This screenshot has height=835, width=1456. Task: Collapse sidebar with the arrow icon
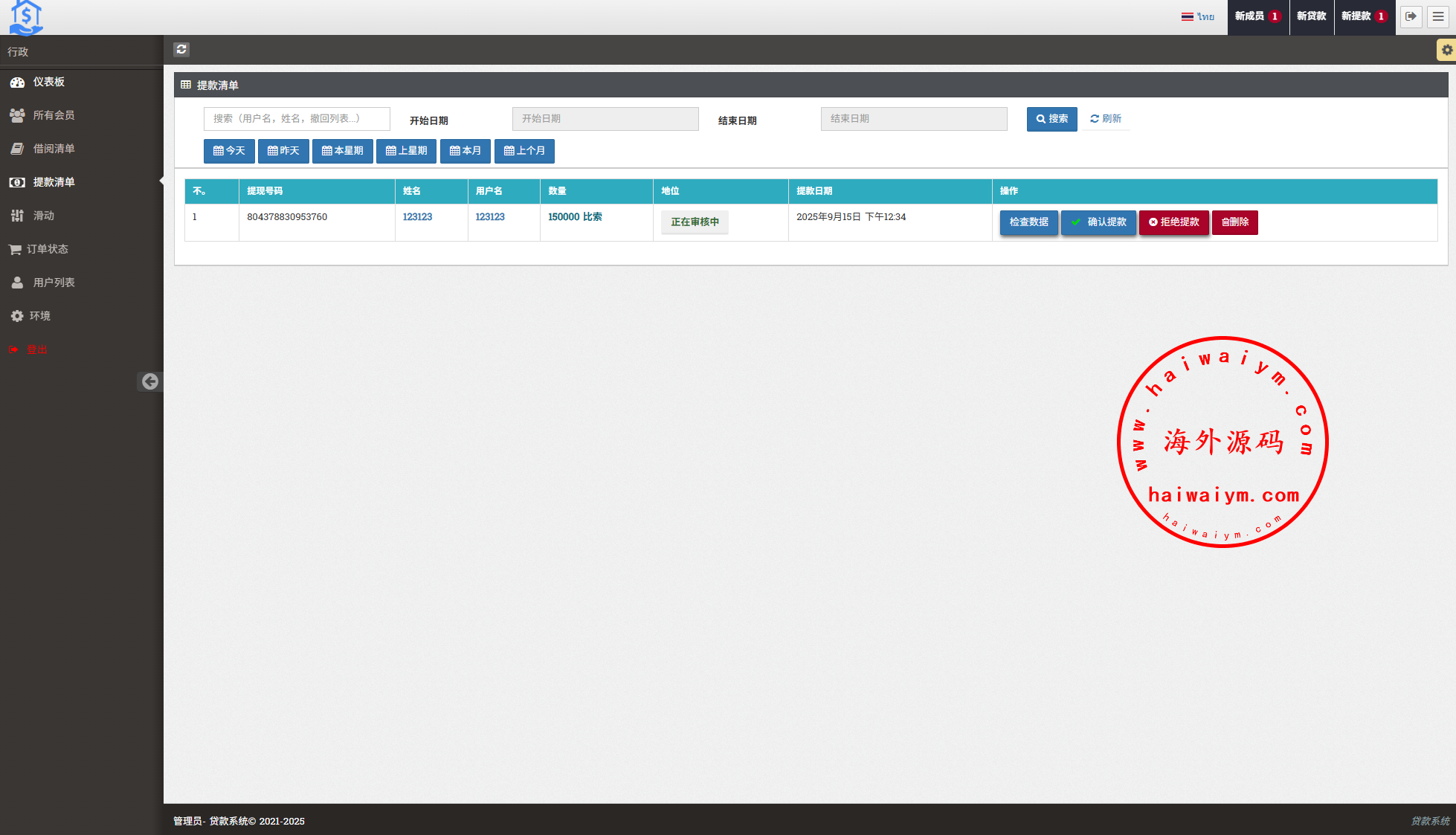150,381
